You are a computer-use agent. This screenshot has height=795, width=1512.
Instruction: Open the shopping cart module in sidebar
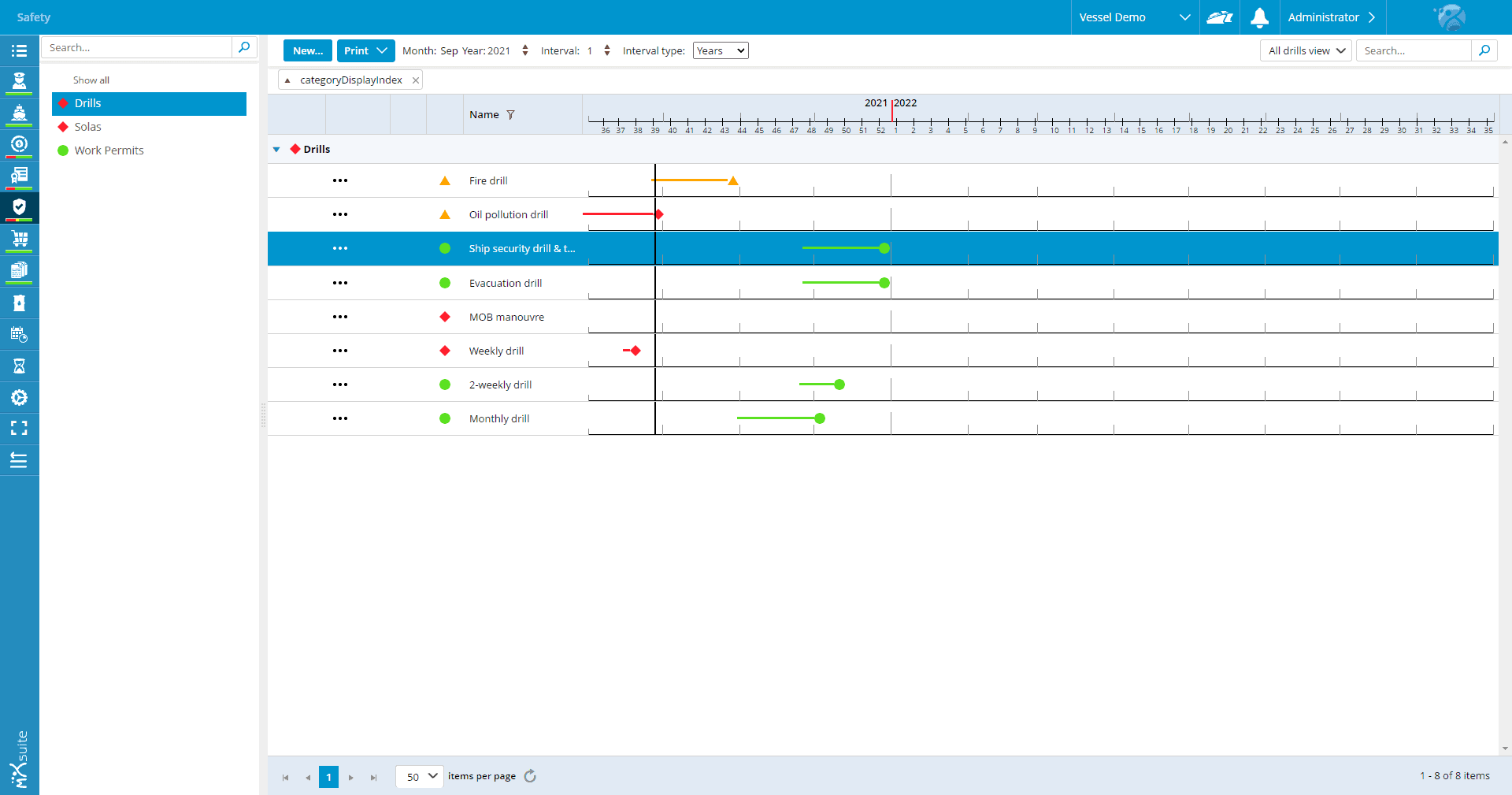[x=19, y=239]
